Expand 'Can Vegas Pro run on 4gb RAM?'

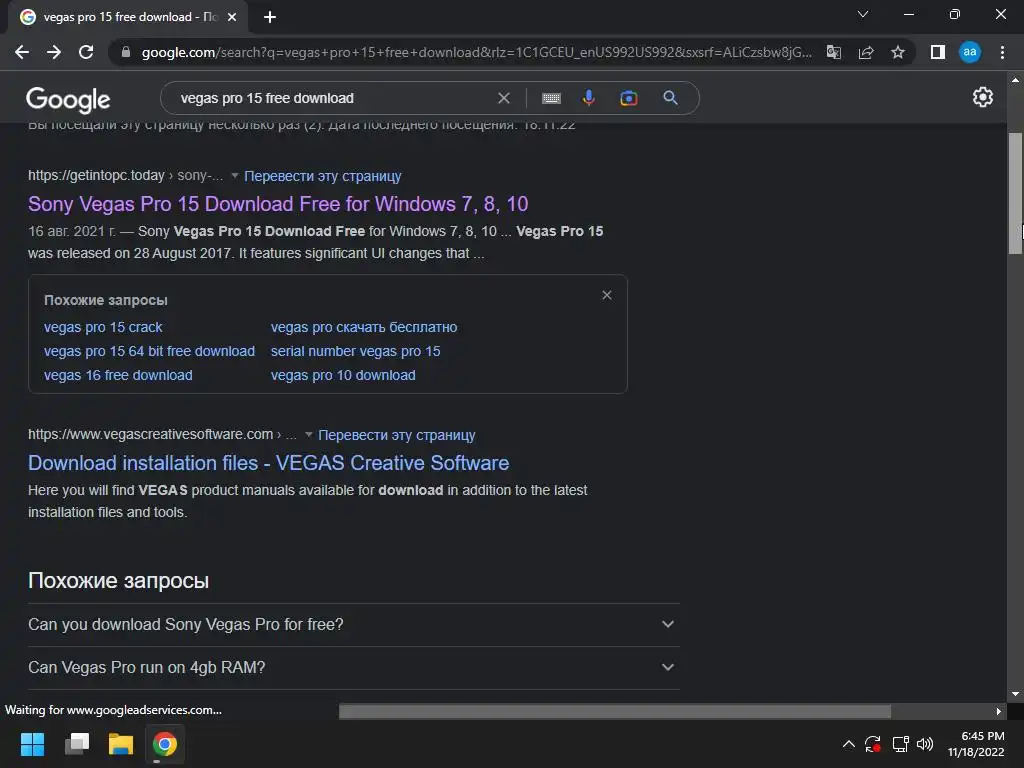pos(354,667)
